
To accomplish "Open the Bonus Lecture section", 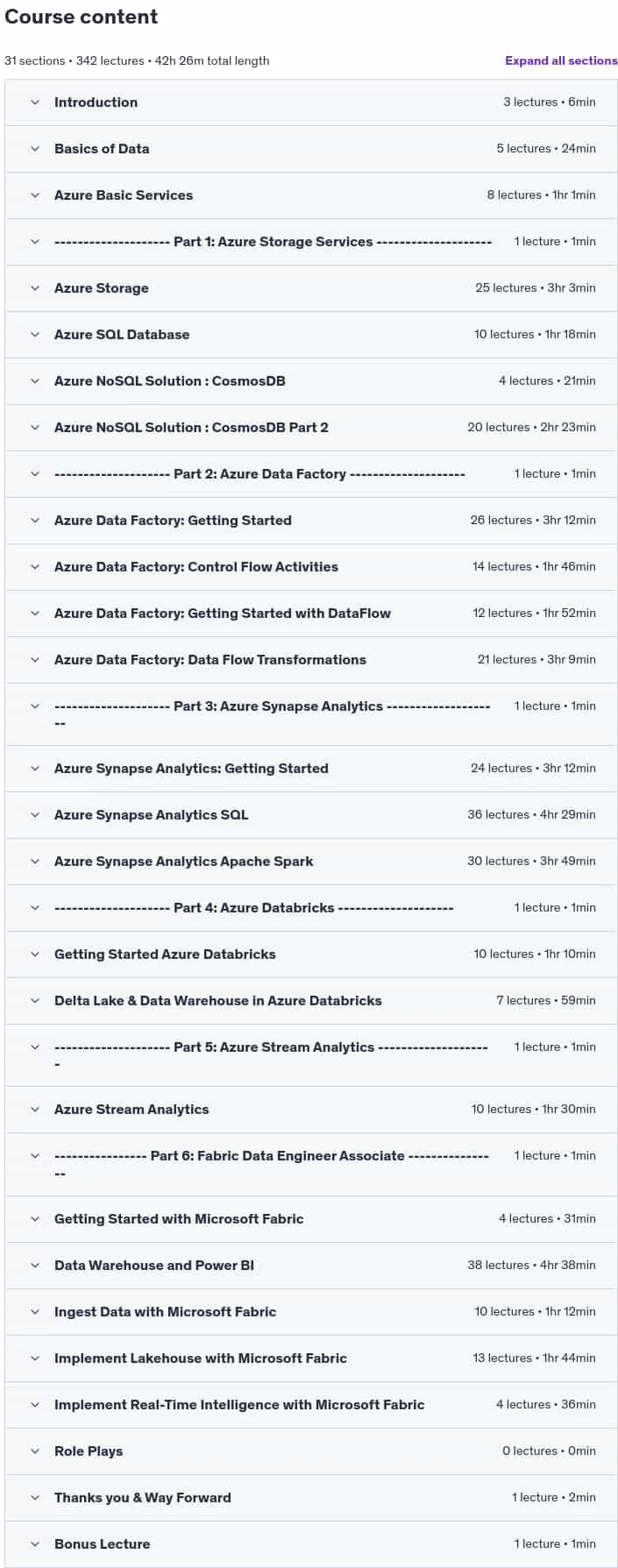I will [311, 1544].
